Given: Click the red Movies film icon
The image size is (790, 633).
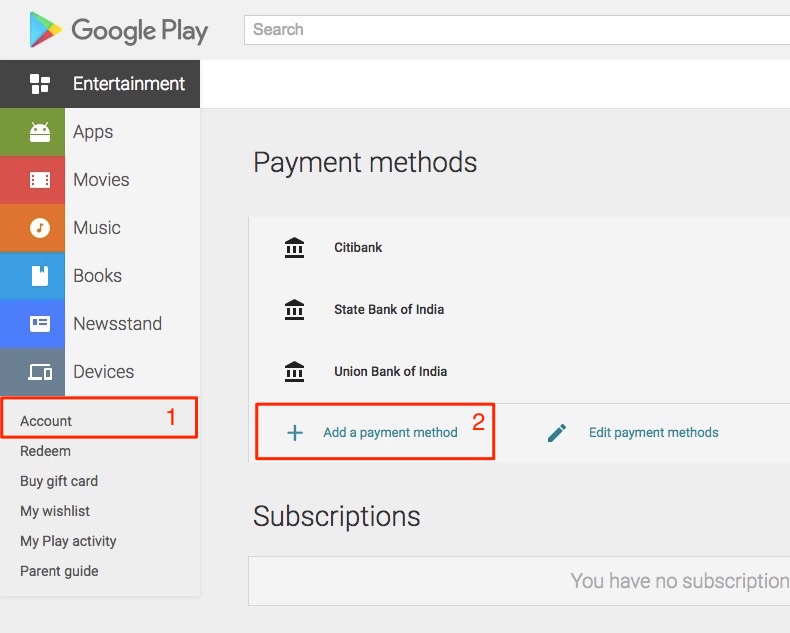Looking at the screenshot, I should (x=40, y=180).
